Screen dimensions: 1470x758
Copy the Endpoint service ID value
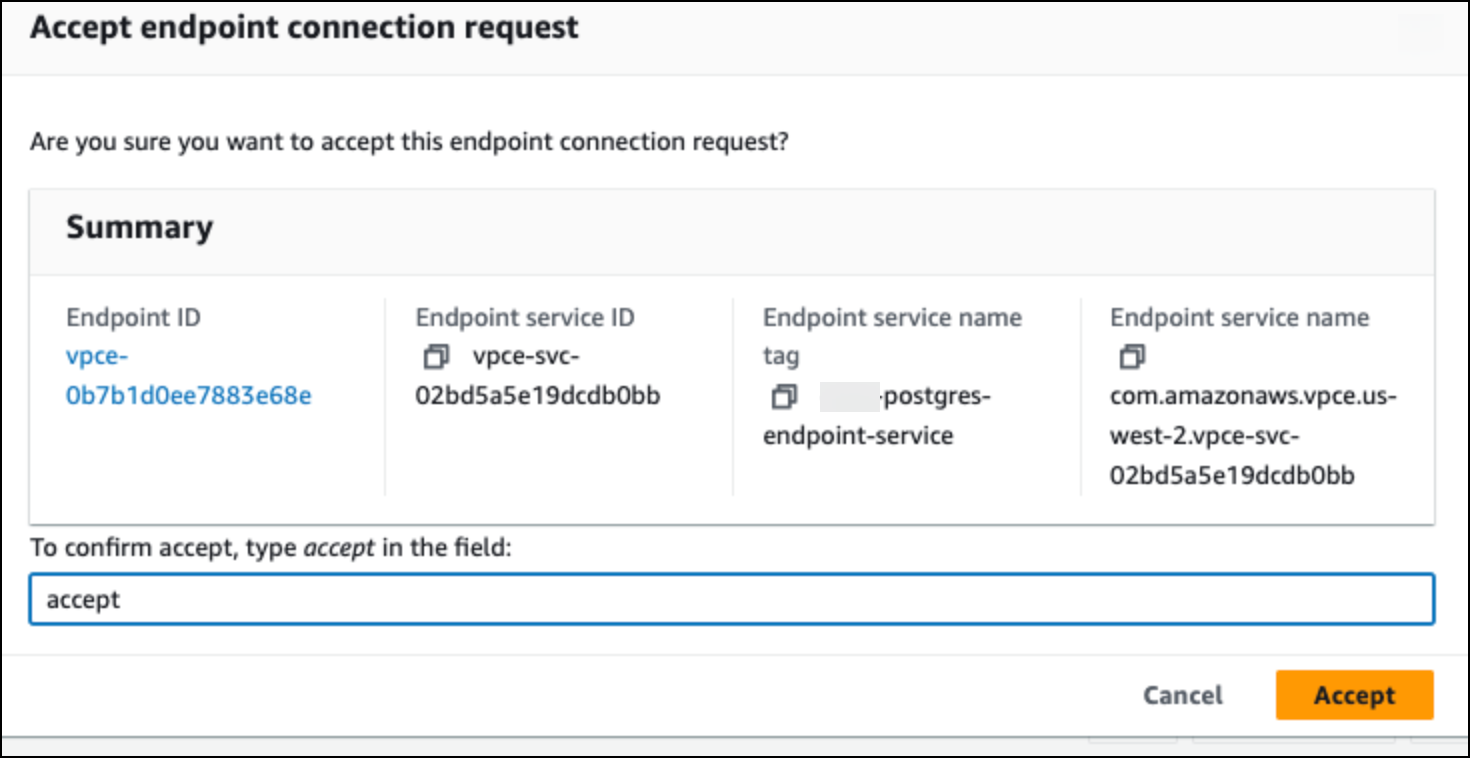tap(436, 357)
